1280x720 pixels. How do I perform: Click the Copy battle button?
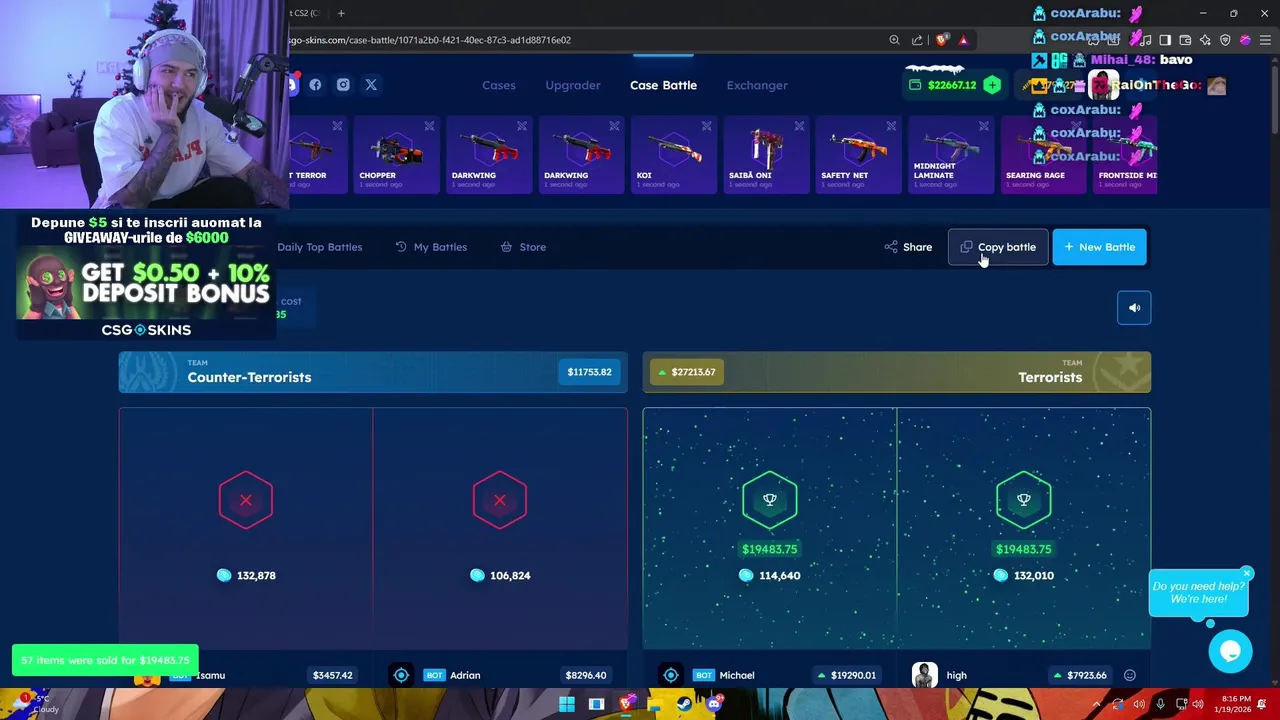[x=998, y=247]
